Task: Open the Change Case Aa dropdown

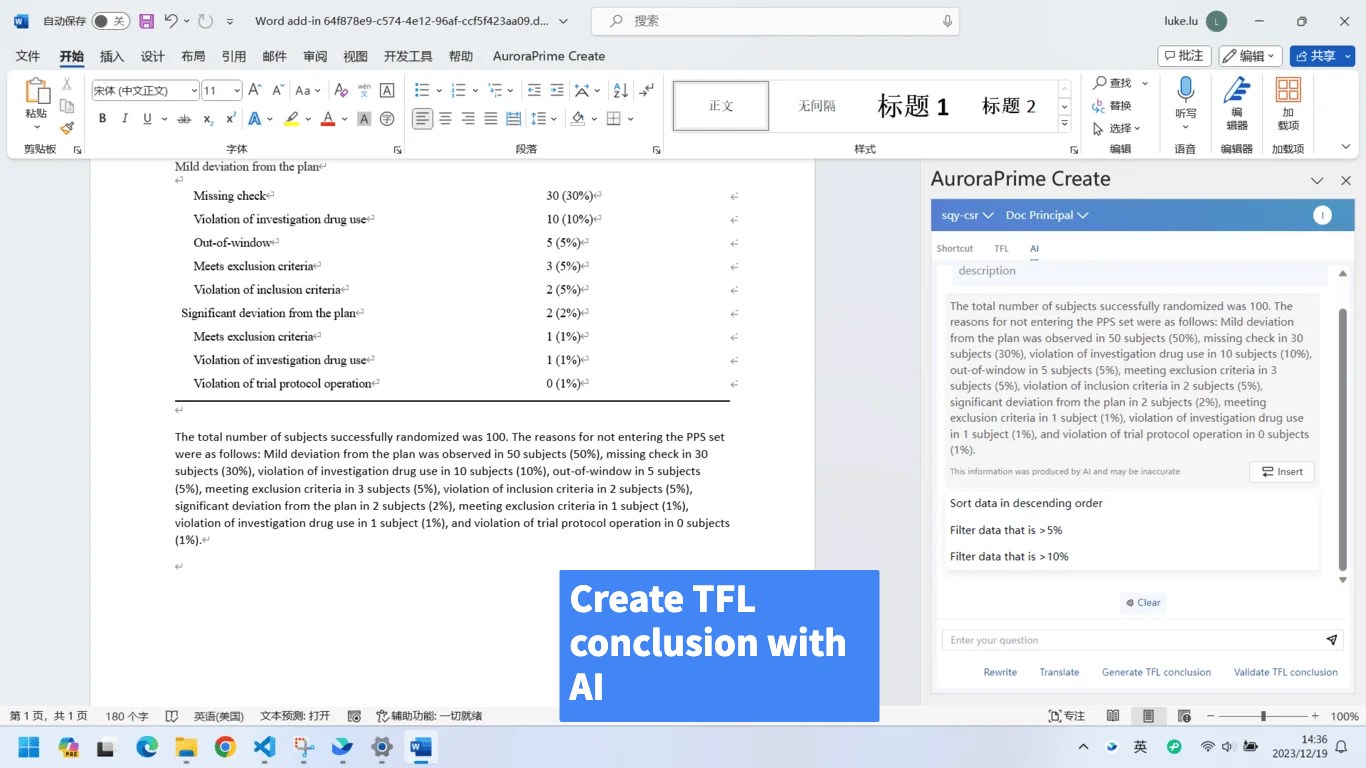Action: tap(308, 90)
